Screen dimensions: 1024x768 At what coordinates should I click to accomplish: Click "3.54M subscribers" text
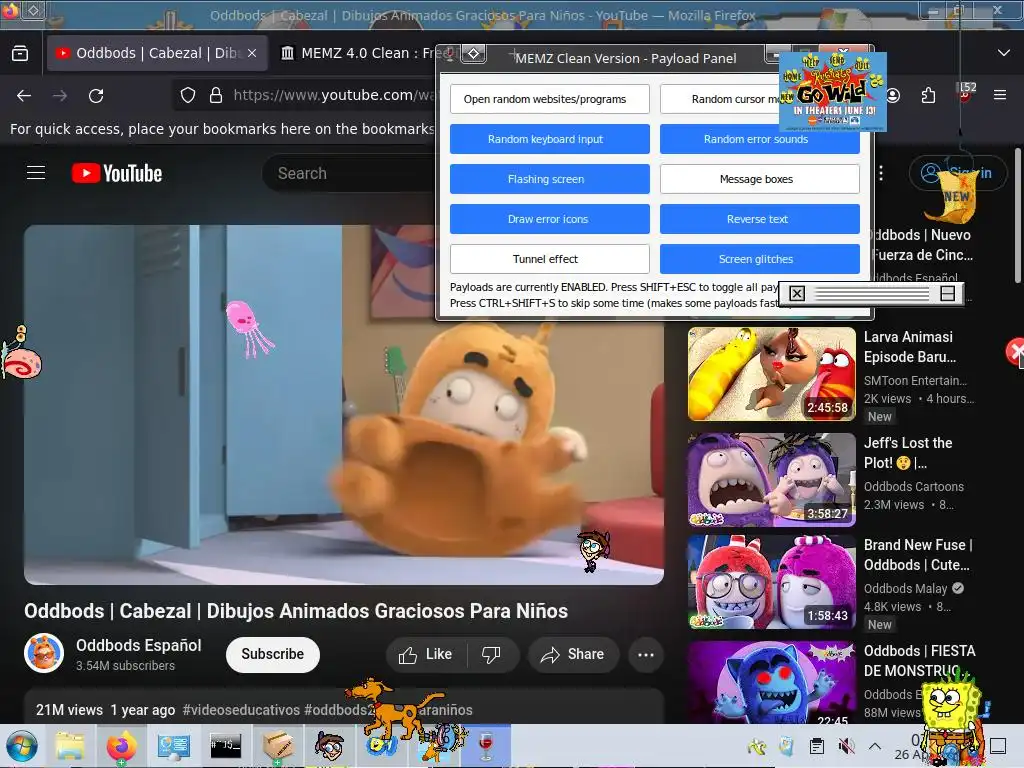125,665
